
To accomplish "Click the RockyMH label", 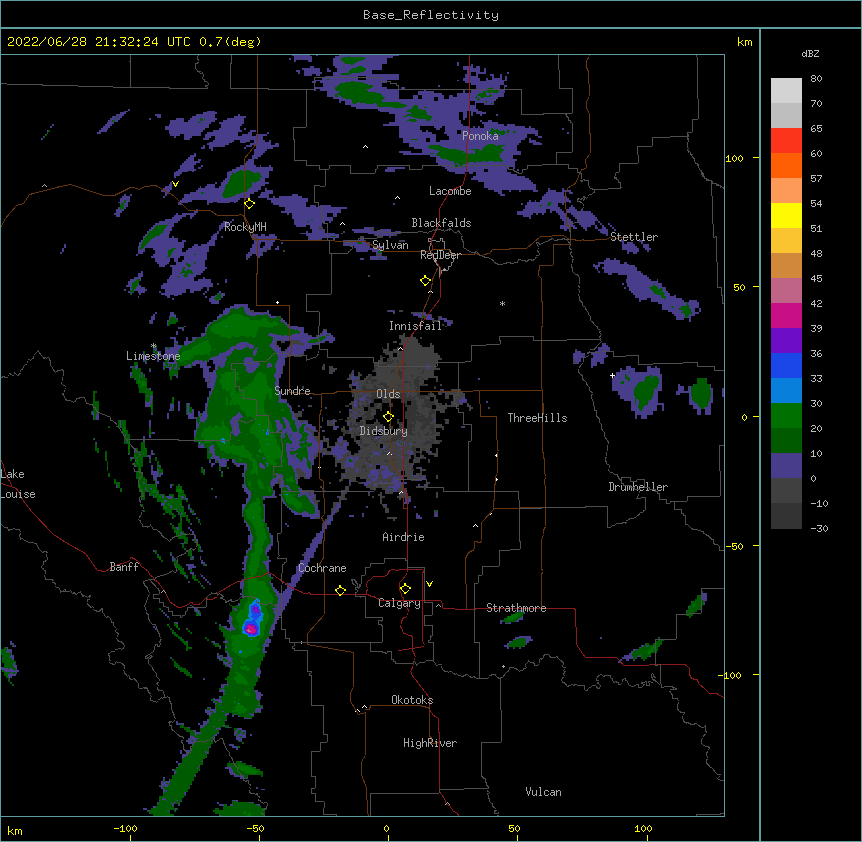I will point(245,227).
